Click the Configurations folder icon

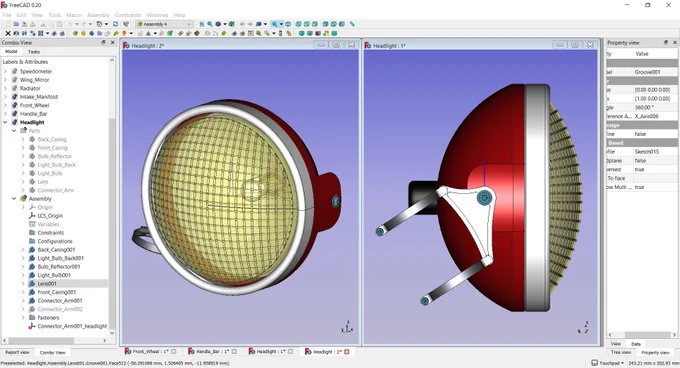32,241
